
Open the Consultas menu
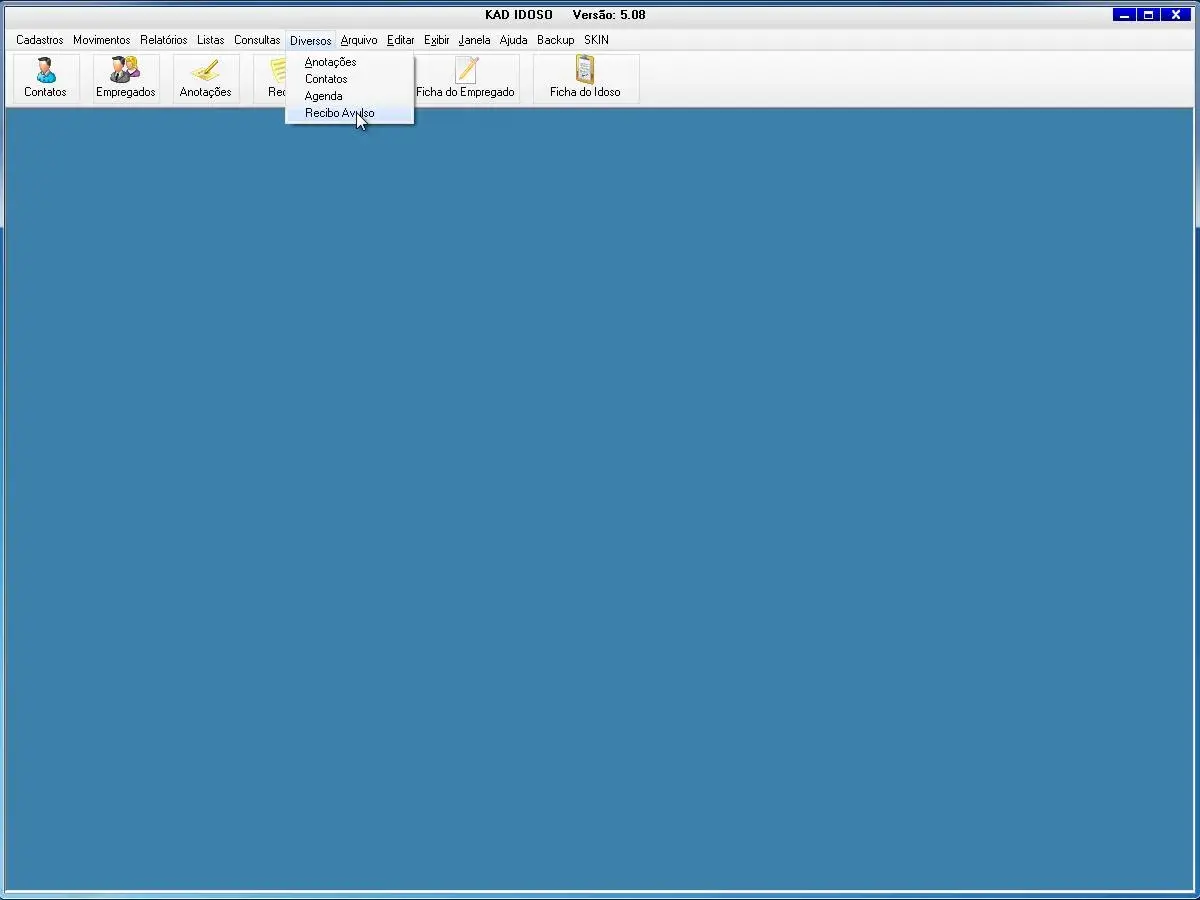point(257,40)
